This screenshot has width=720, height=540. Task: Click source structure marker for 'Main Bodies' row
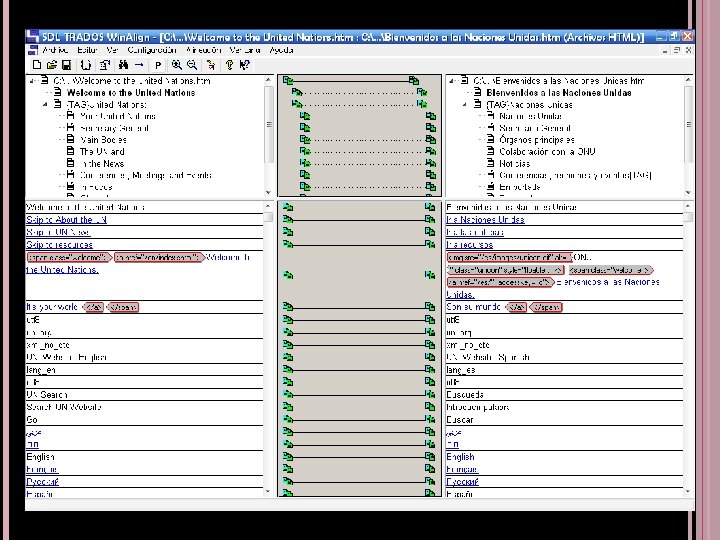pos(305,139)
